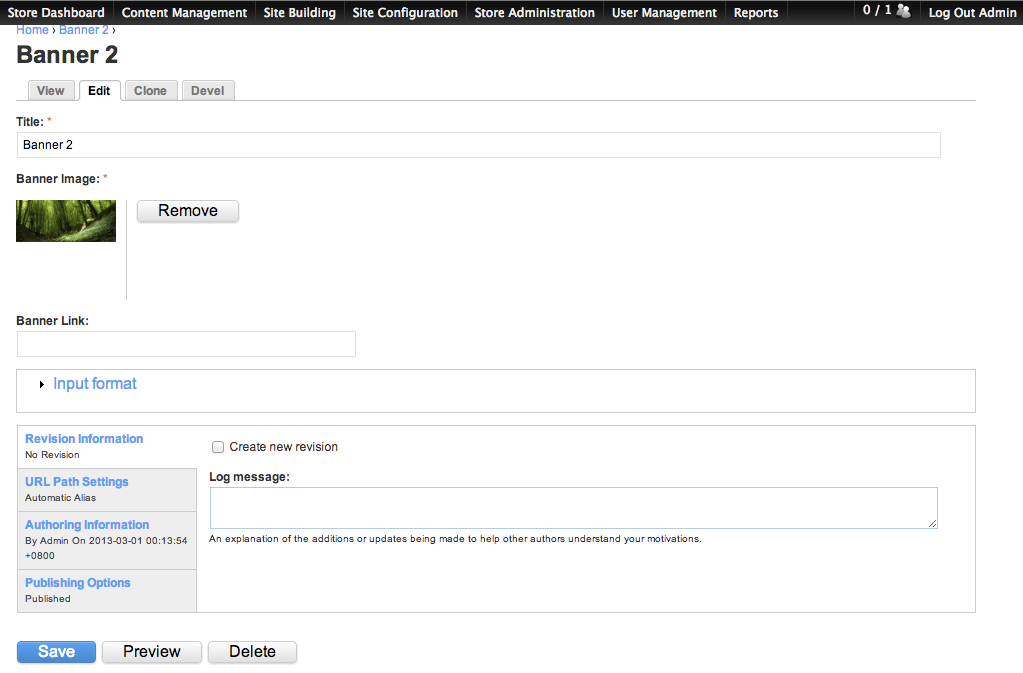Click the Published status text

[x=48, y=599]
